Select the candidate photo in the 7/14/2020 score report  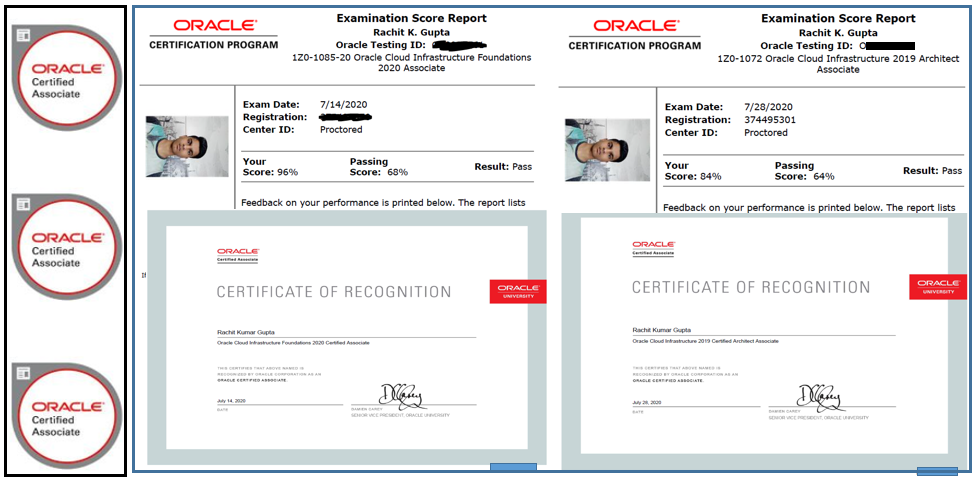(x=187, y=147)
